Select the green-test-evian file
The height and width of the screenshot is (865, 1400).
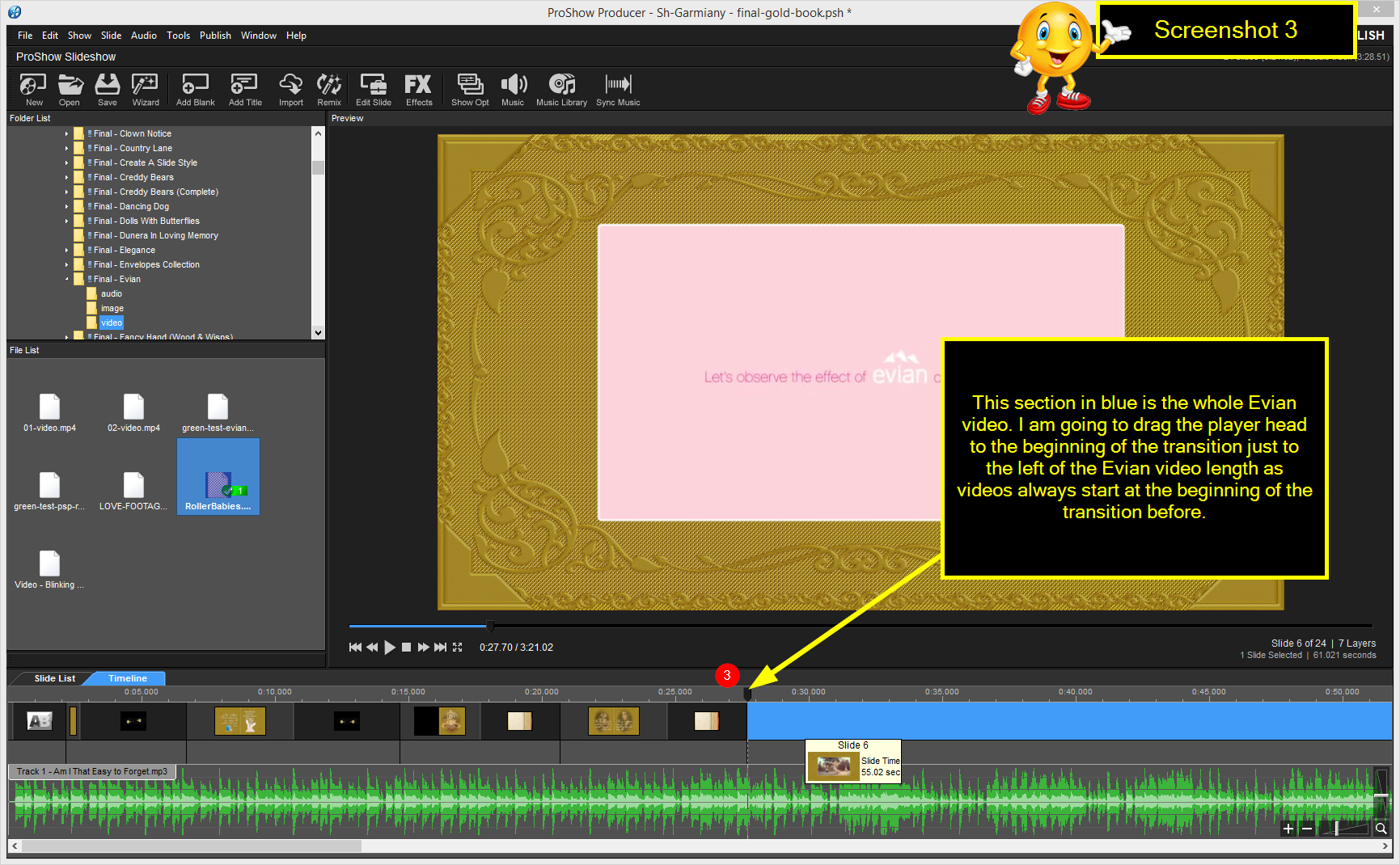click(218, 413)
